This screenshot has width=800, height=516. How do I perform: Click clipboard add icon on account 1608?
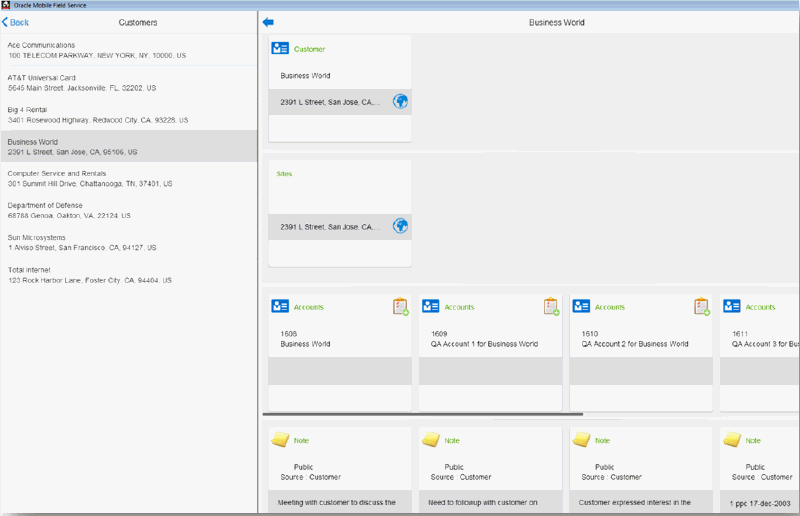401,306
